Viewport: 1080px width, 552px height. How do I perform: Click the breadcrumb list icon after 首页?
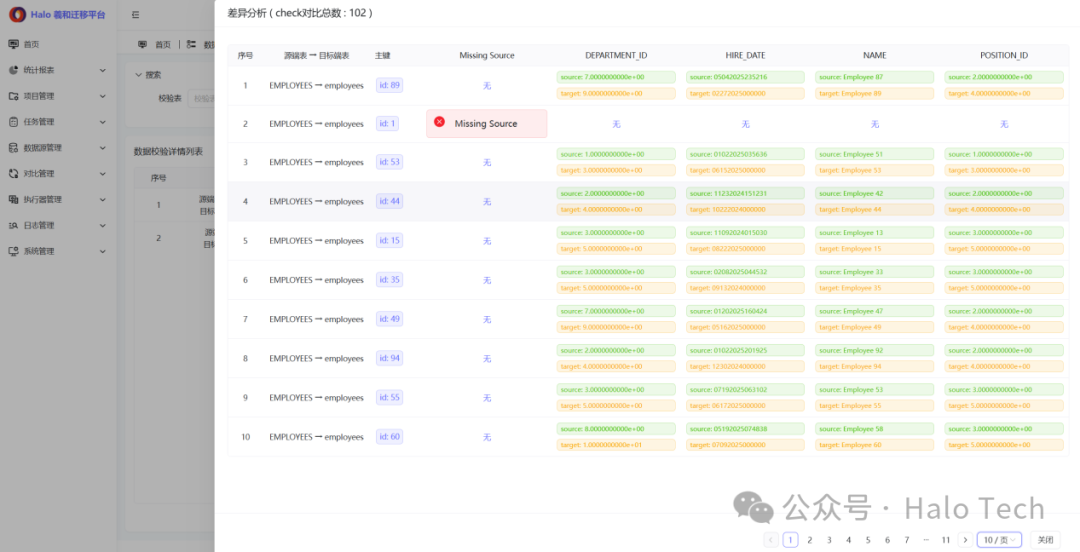point(191,44)
